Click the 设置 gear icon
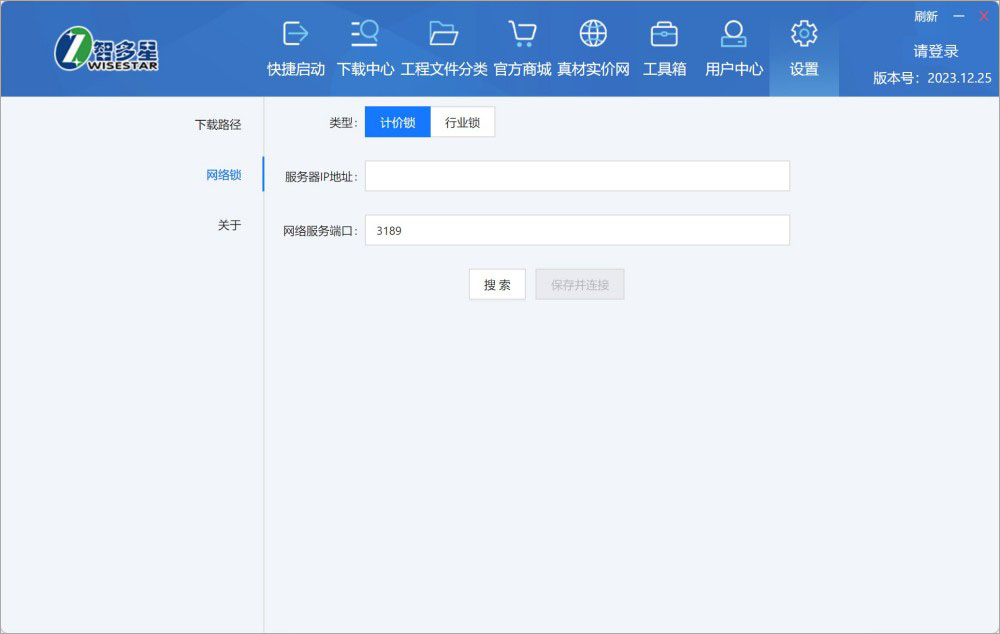 click(x=804, y=34)
